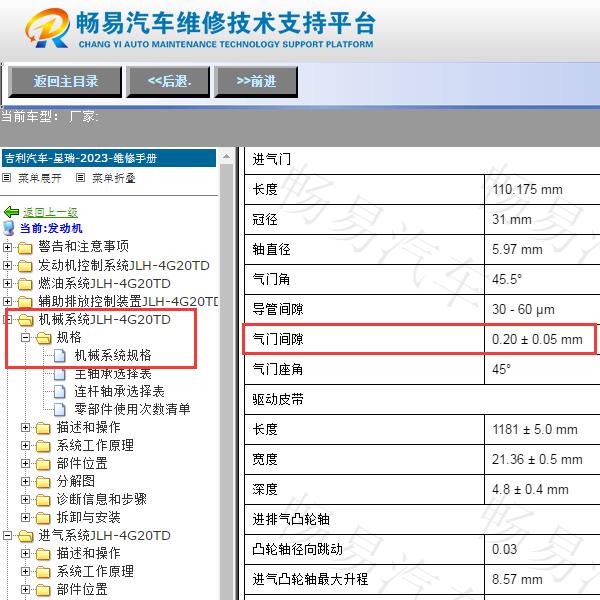Select the 轴直径 row label

coord(271,249)
